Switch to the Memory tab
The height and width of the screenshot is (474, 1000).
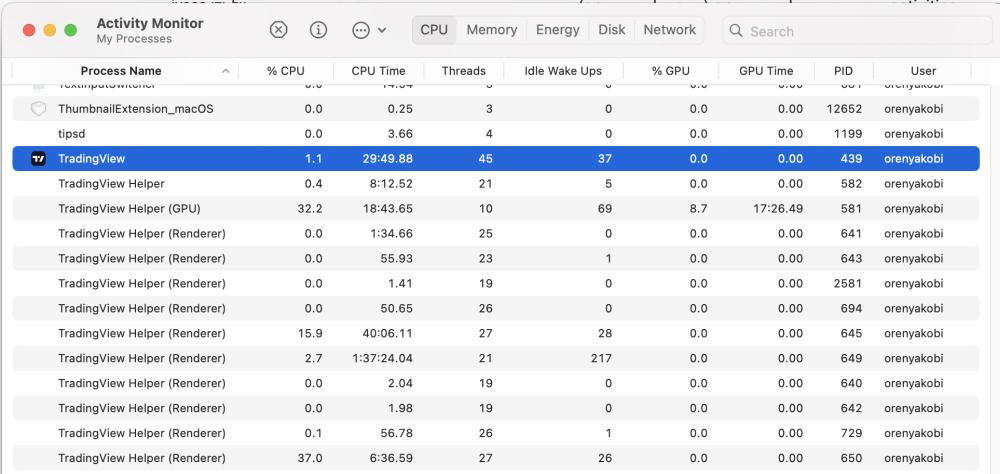coord(491,30)
